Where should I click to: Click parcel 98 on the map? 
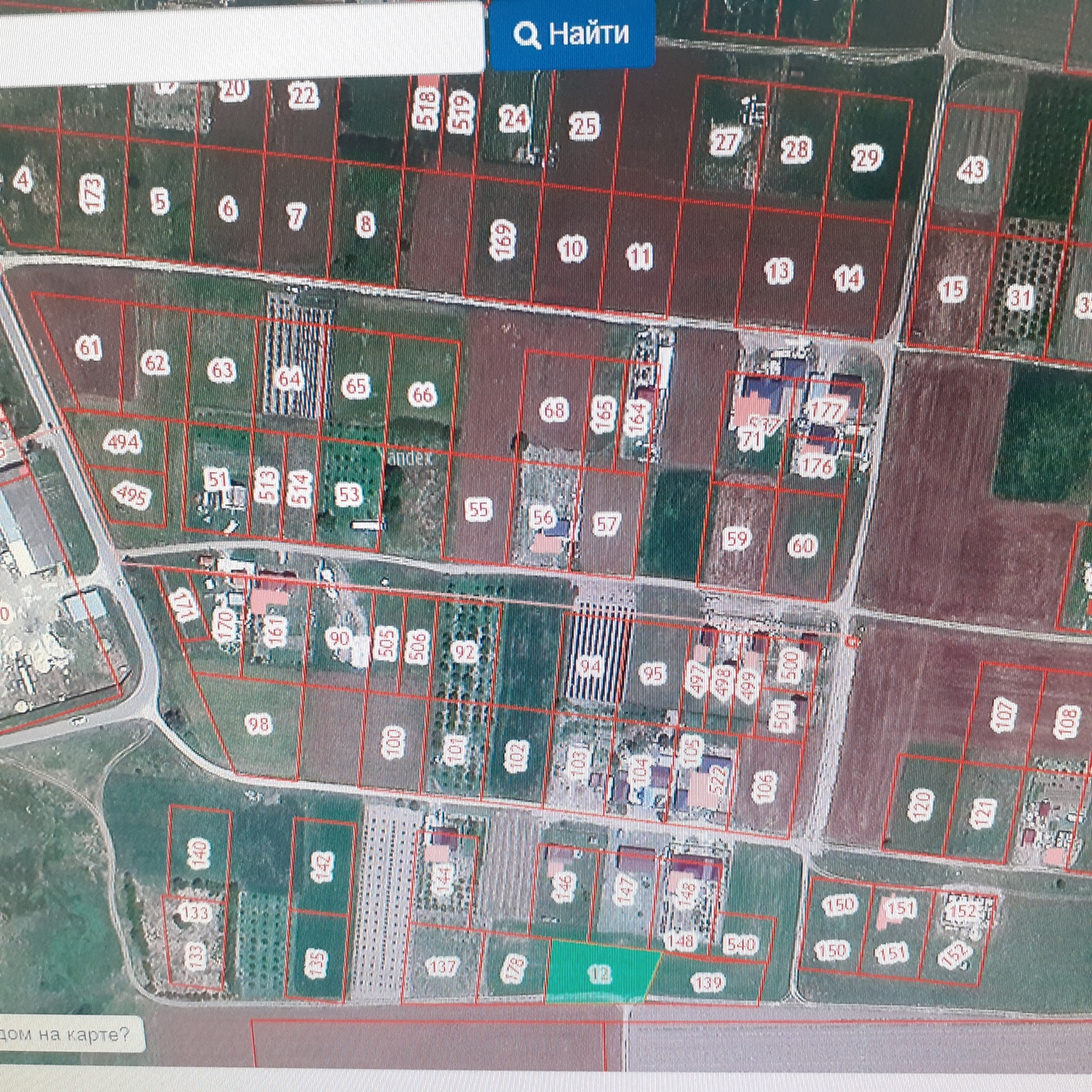(x=258, y=724)
